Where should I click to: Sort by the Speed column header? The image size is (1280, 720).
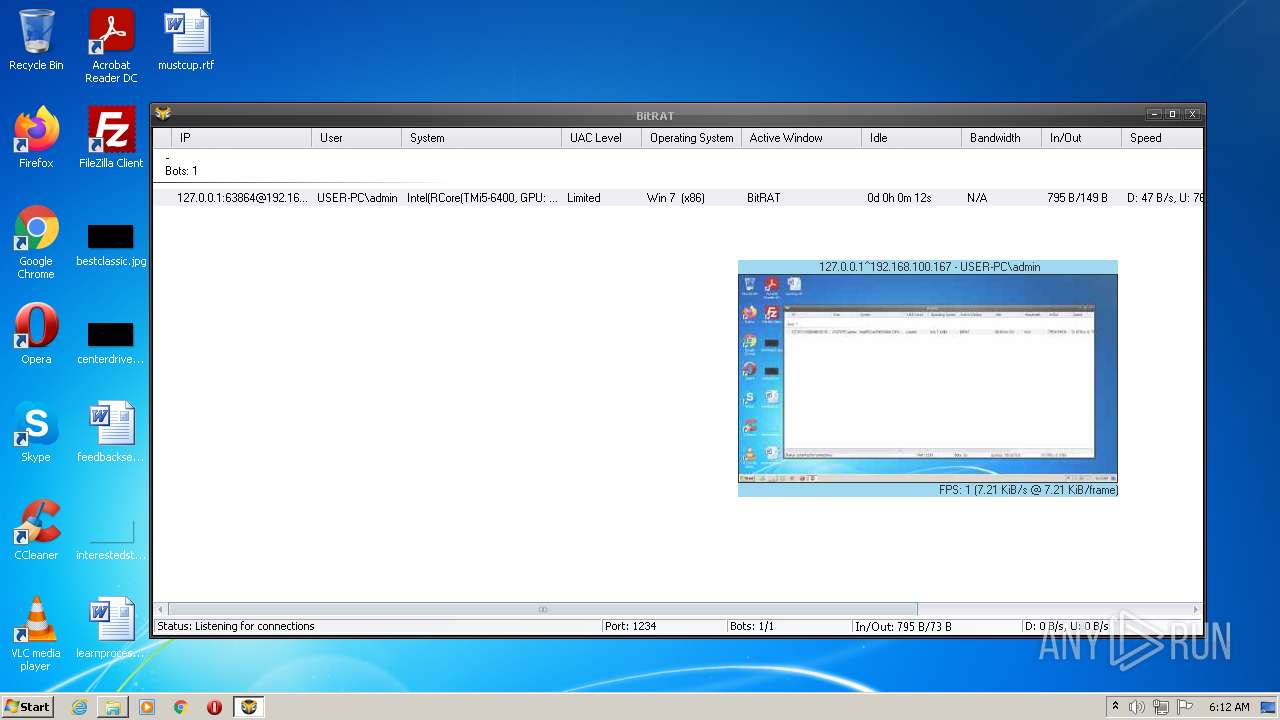[1161, 138]
